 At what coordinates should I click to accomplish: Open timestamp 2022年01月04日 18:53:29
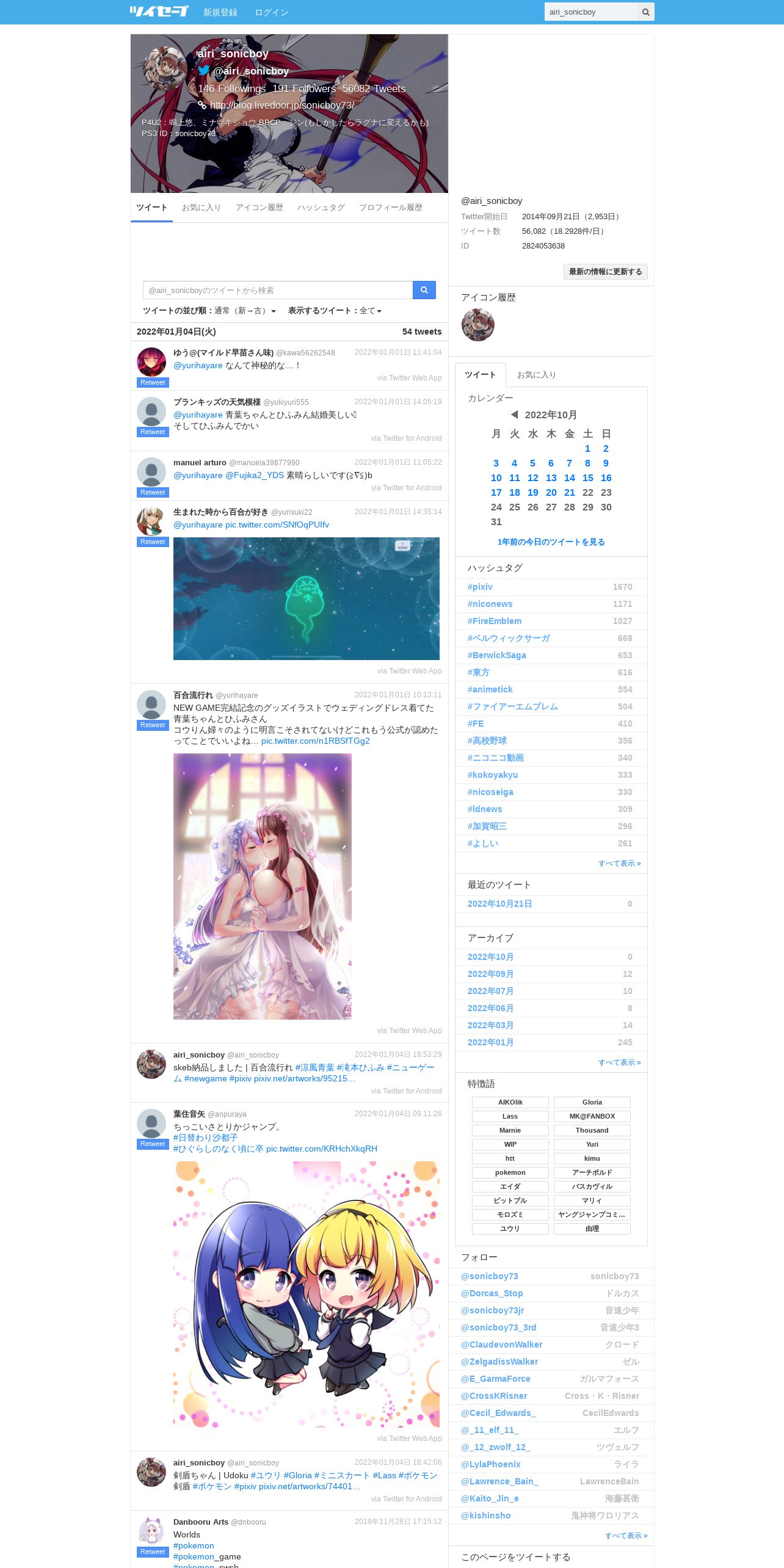398,1054
